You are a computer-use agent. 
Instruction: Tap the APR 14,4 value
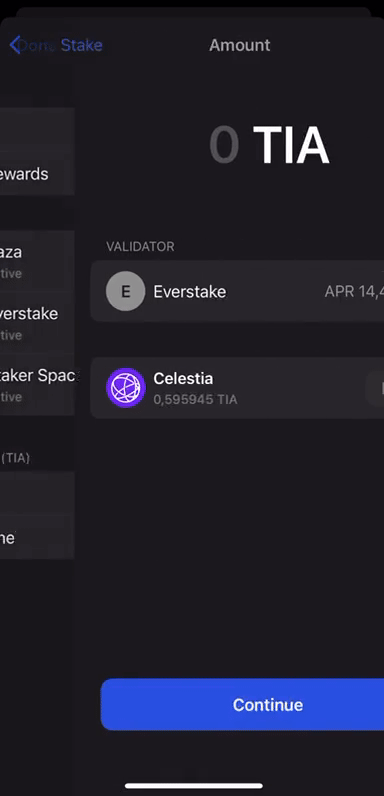354,292
